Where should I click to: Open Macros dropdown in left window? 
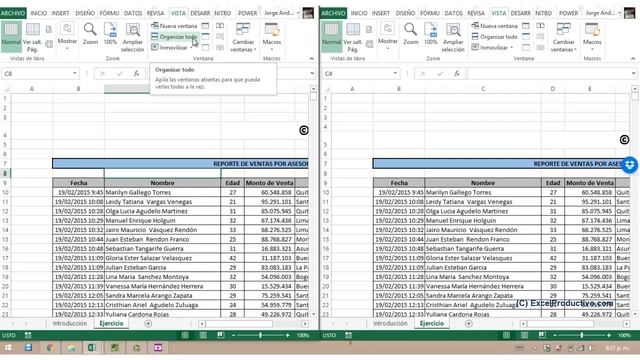click(x=272, y=37)
